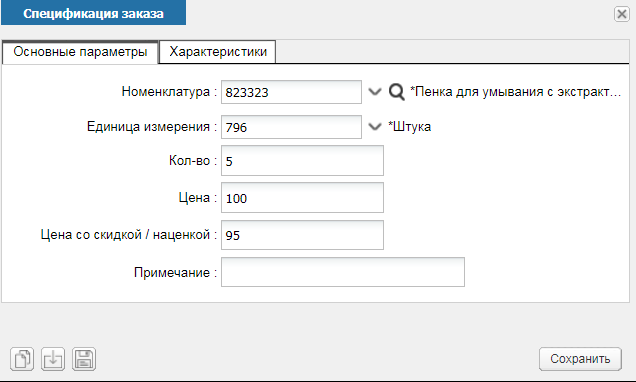Switch to the Характеристики tab

point(218,52)
